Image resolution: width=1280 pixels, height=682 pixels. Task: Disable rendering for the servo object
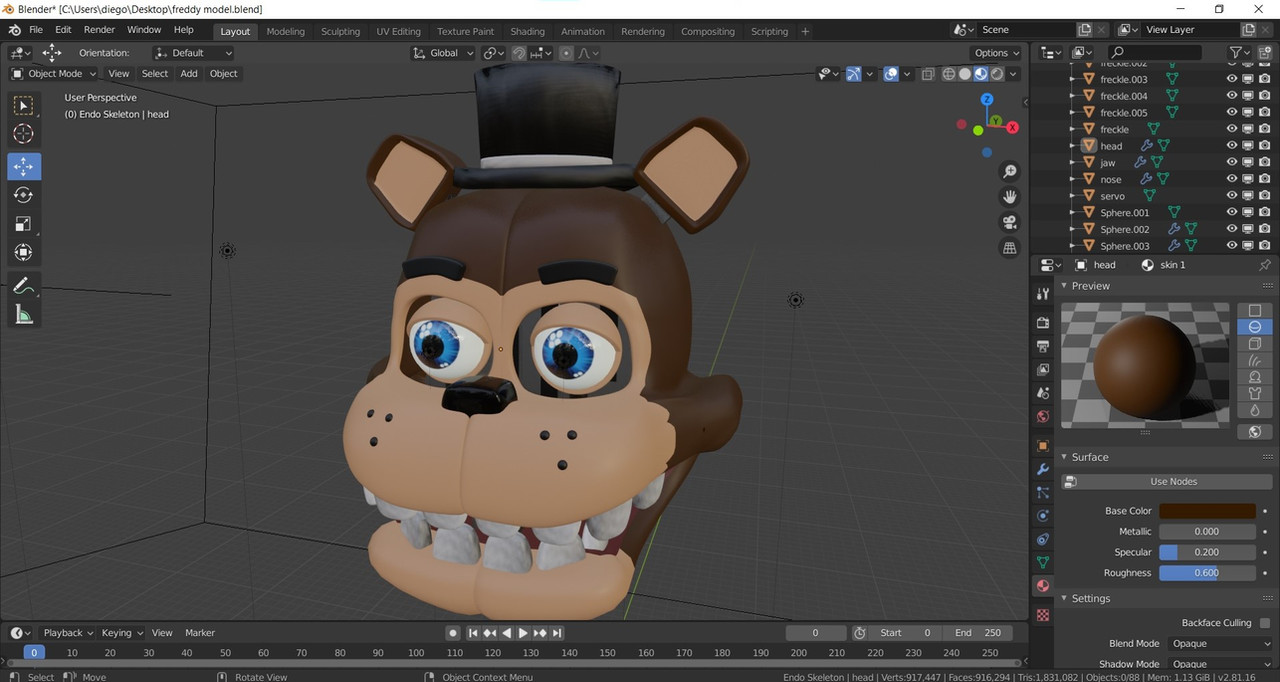1265,196
